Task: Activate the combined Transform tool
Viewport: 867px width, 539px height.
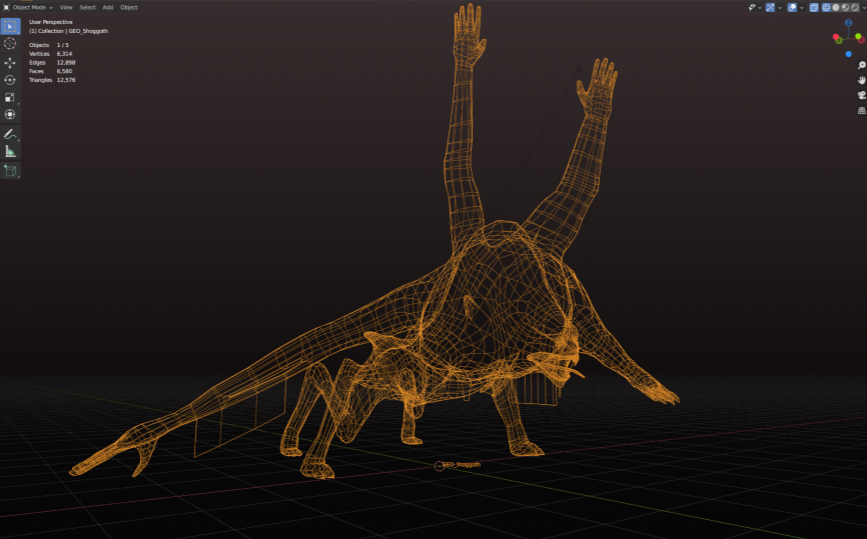Action: (10, 114)
